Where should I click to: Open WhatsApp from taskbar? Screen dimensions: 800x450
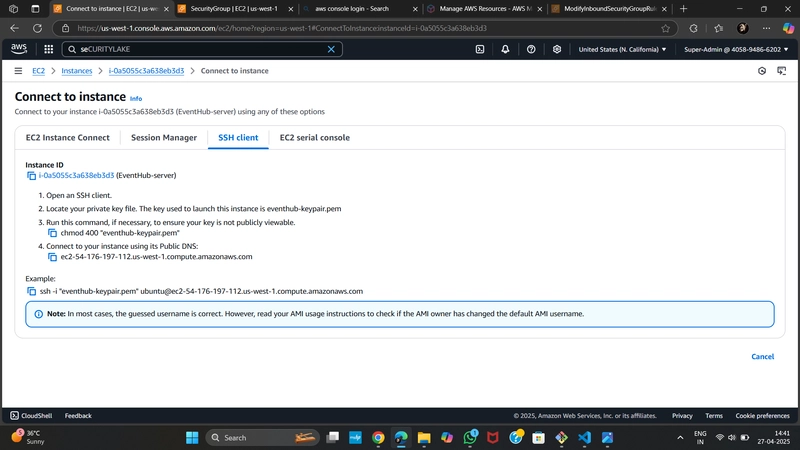click(x=470, y=437)
